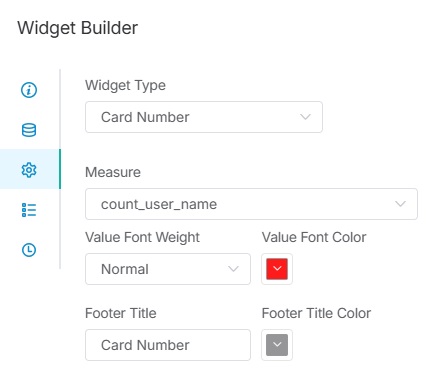Open the database data source tab
This screenshot has height=386, width=443.
coord(29,130)
